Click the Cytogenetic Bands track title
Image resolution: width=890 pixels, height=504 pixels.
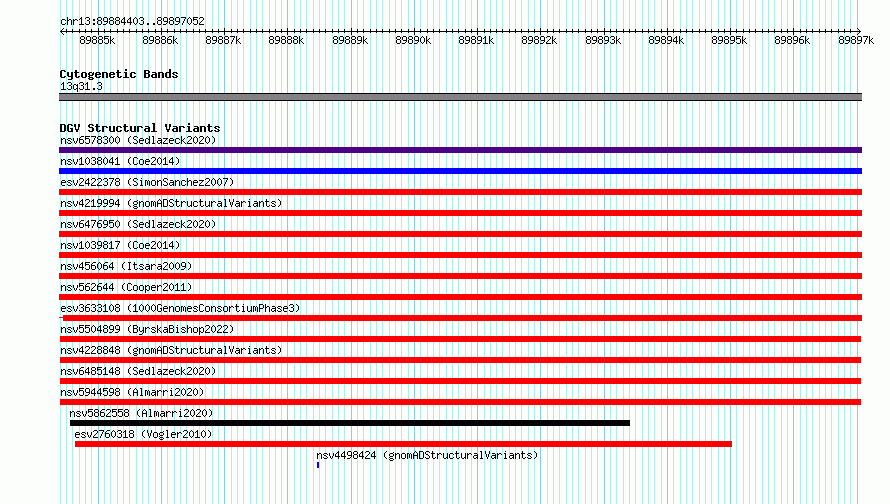pos(119,74)
